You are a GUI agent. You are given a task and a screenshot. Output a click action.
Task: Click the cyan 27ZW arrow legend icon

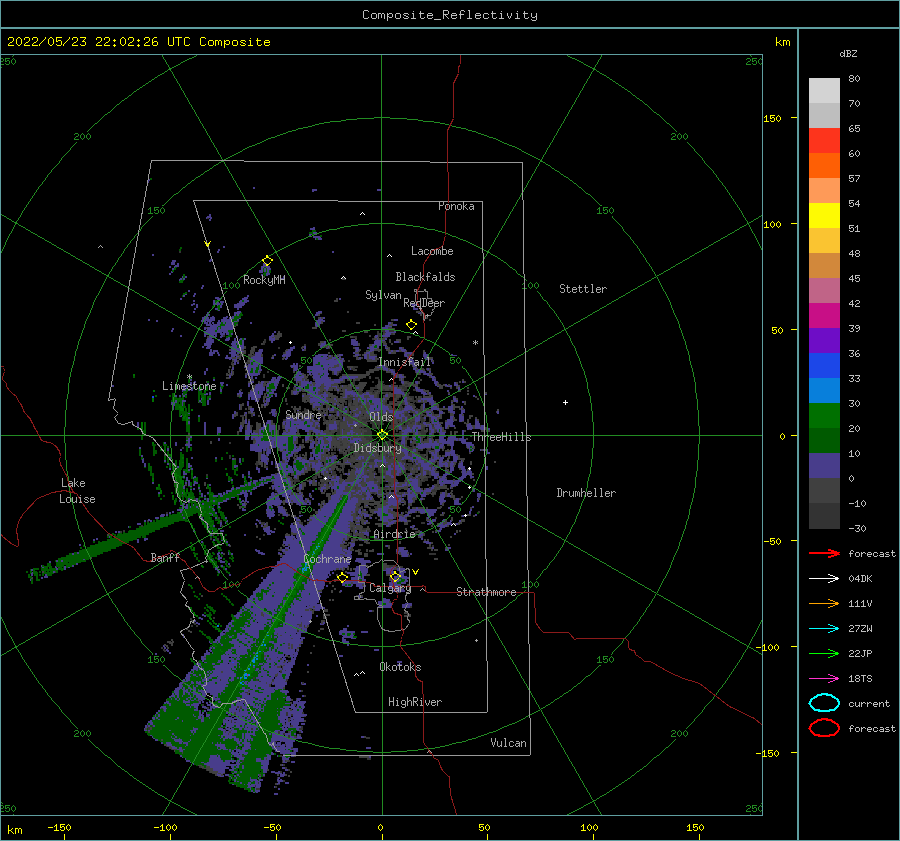pos(824,629)
